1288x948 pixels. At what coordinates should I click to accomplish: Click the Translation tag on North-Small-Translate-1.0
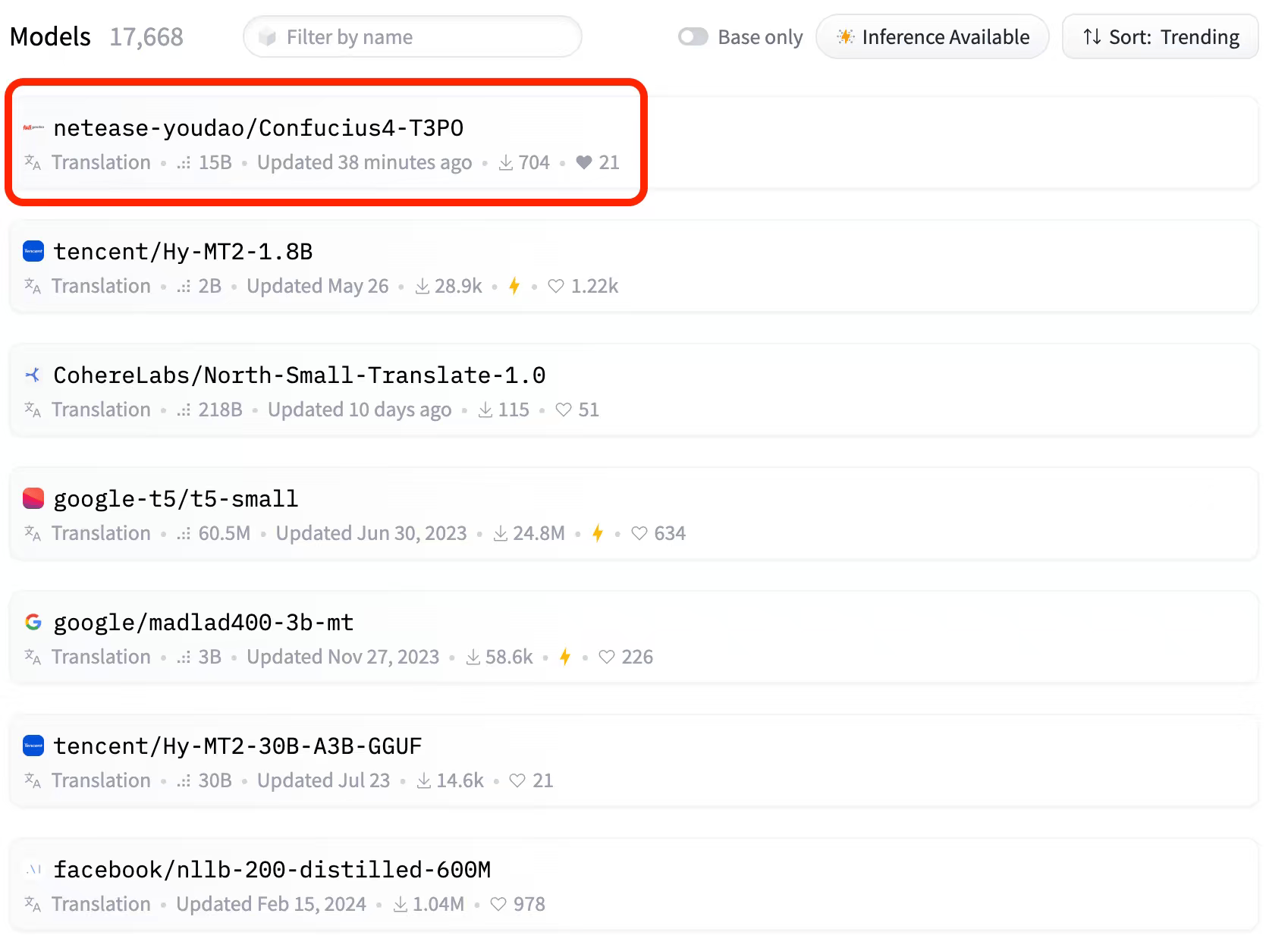tap(101, 410)
